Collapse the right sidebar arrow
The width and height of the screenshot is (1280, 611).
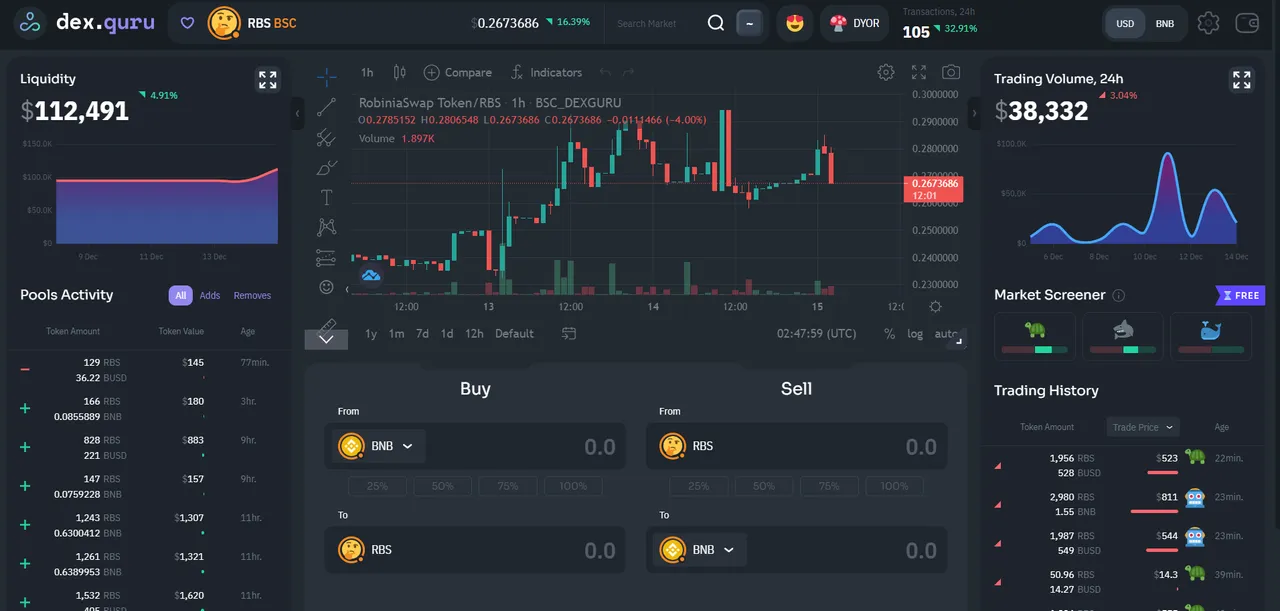click(x=975, y=113)
